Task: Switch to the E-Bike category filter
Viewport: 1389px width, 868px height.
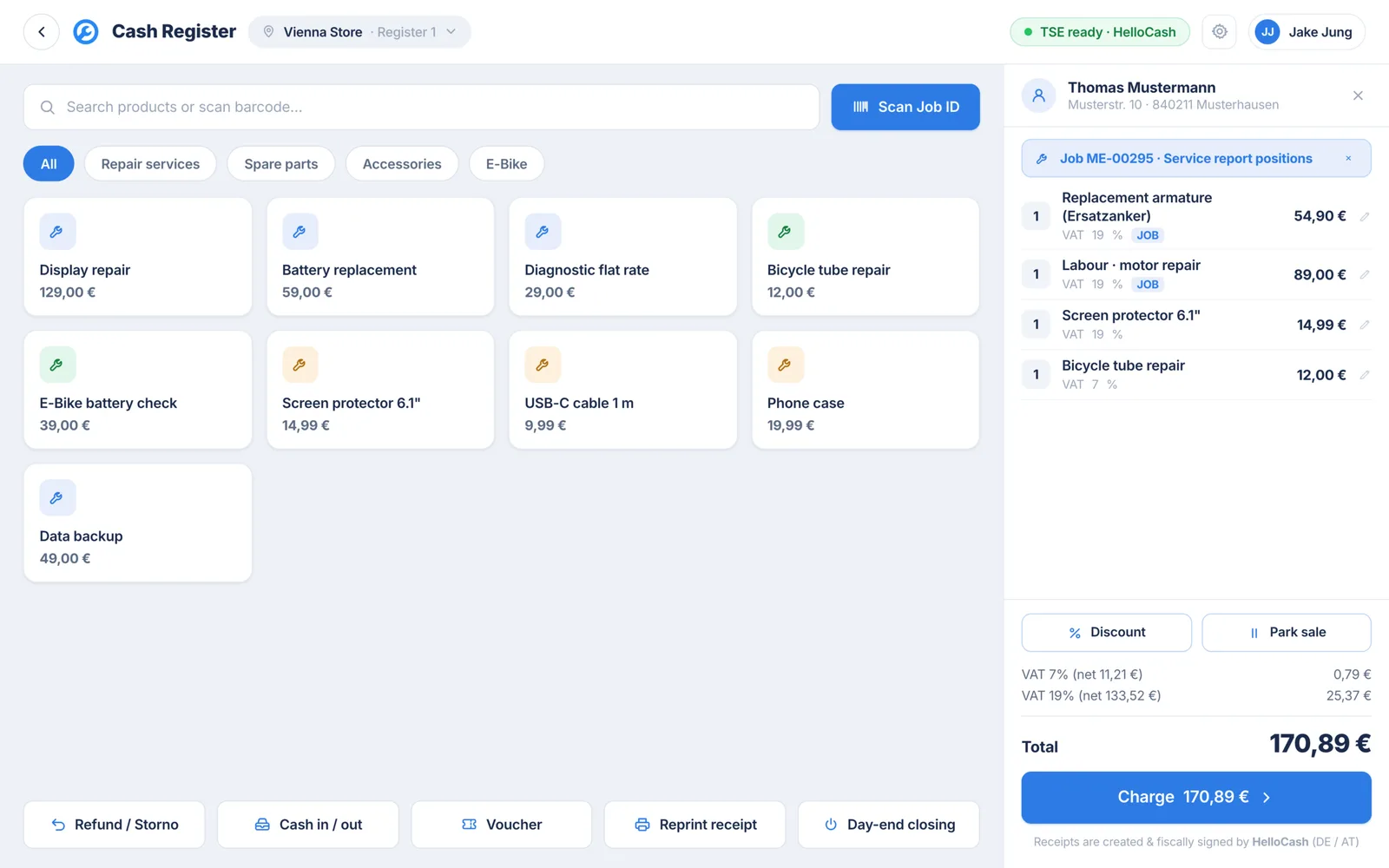Action: point(506,164)
